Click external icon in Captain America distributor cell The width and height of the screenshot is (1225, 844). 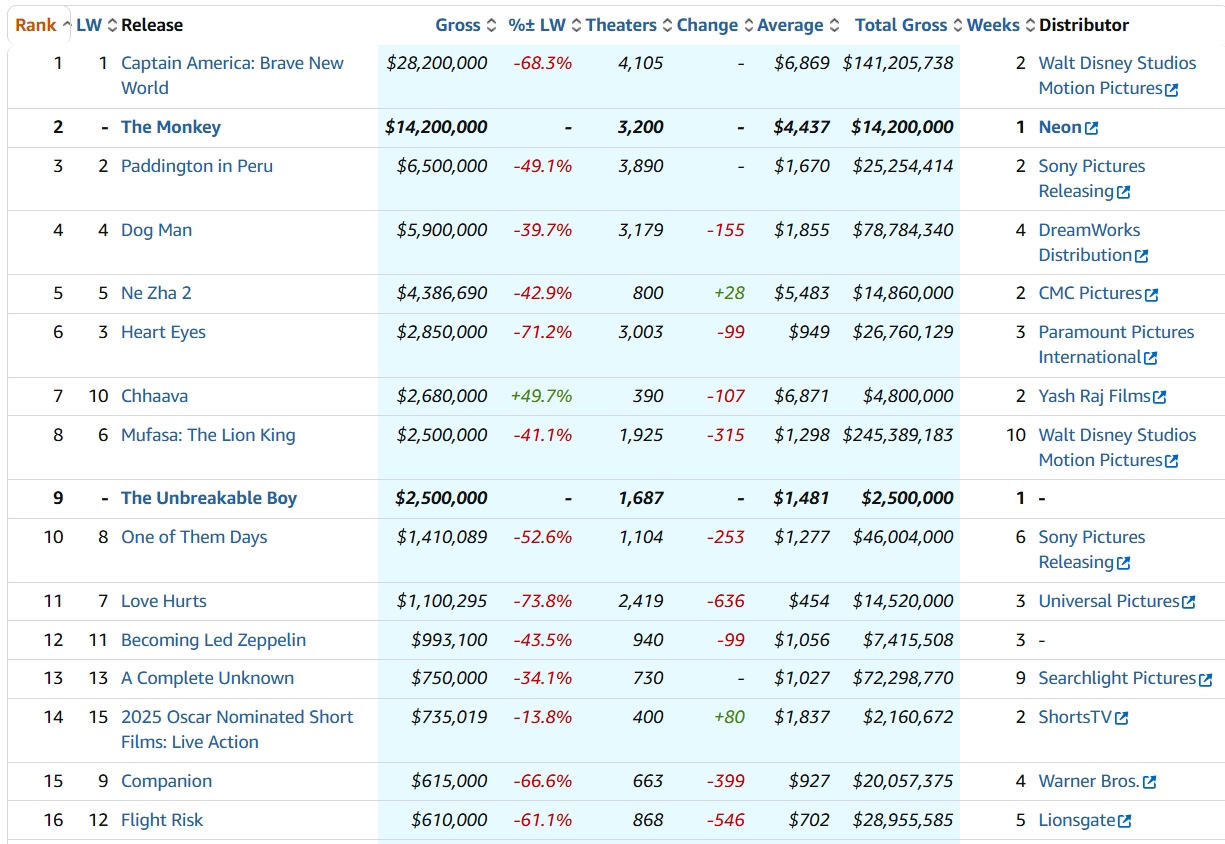(1172, 89)
